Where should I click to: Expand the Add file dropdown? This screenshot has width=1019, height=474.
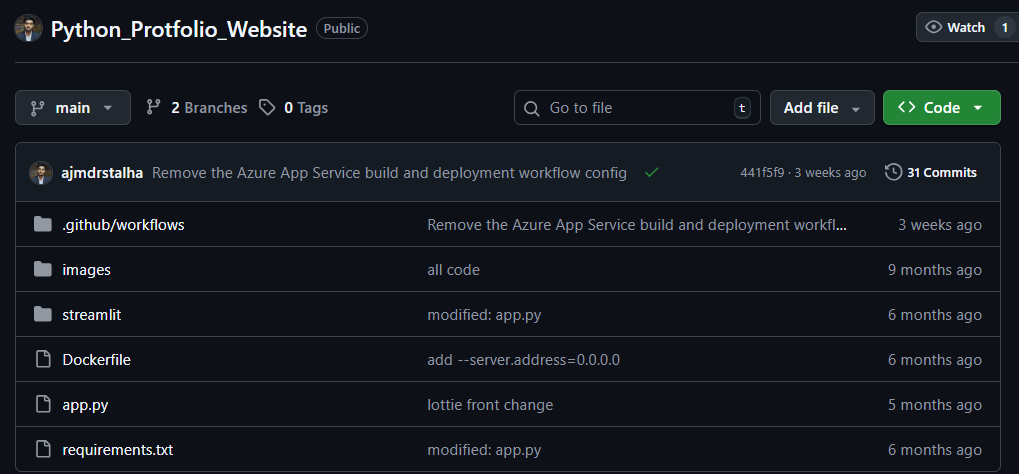click(x=822, y=107)
